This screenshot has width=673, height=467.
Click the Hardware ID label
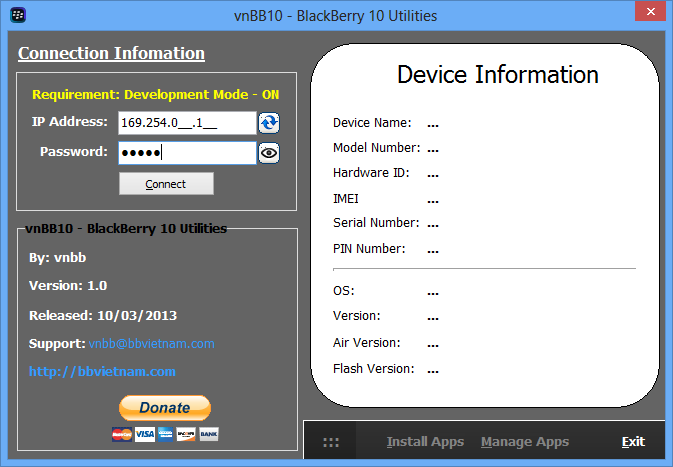tap(371, 173)
